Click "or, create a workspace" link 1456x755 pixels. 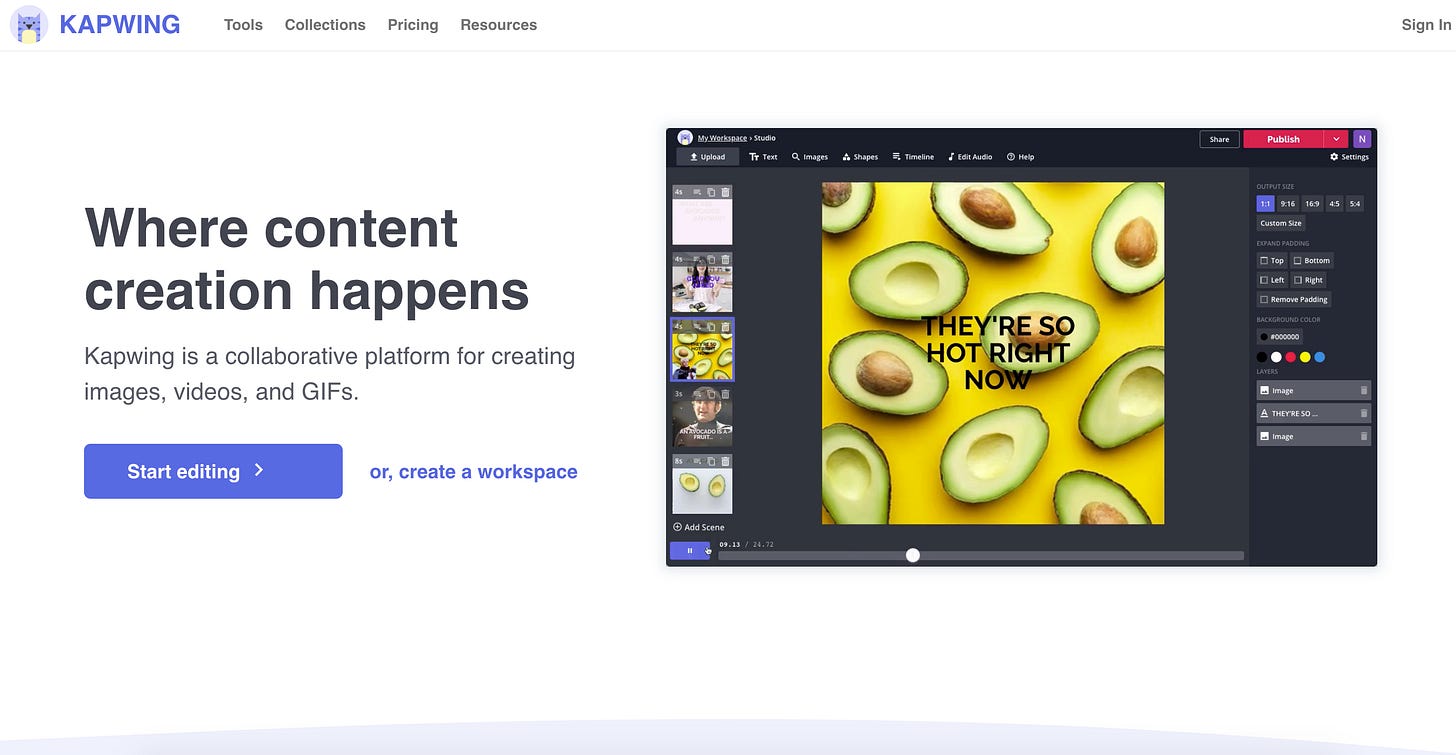[x=473, y=471]
